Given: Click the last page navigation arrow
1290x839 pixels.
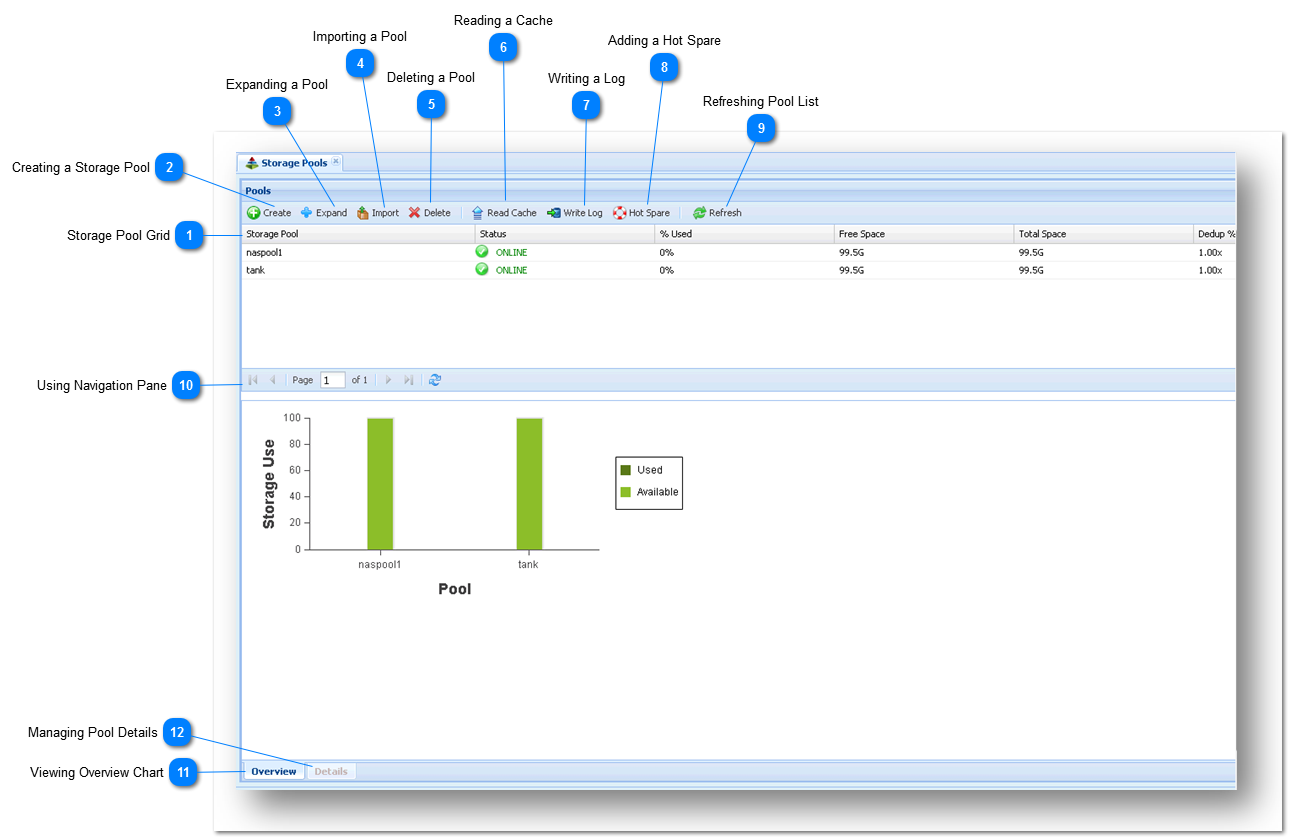Looking at the screenshot, I should 408,379.
